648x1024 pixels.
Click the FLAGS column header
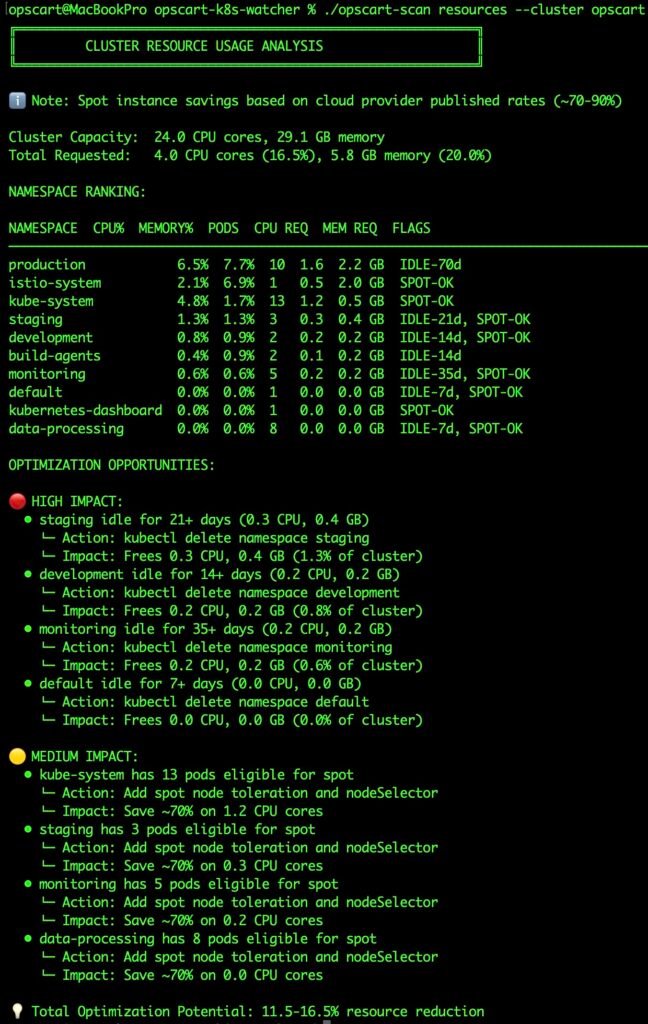coord(411,228)
